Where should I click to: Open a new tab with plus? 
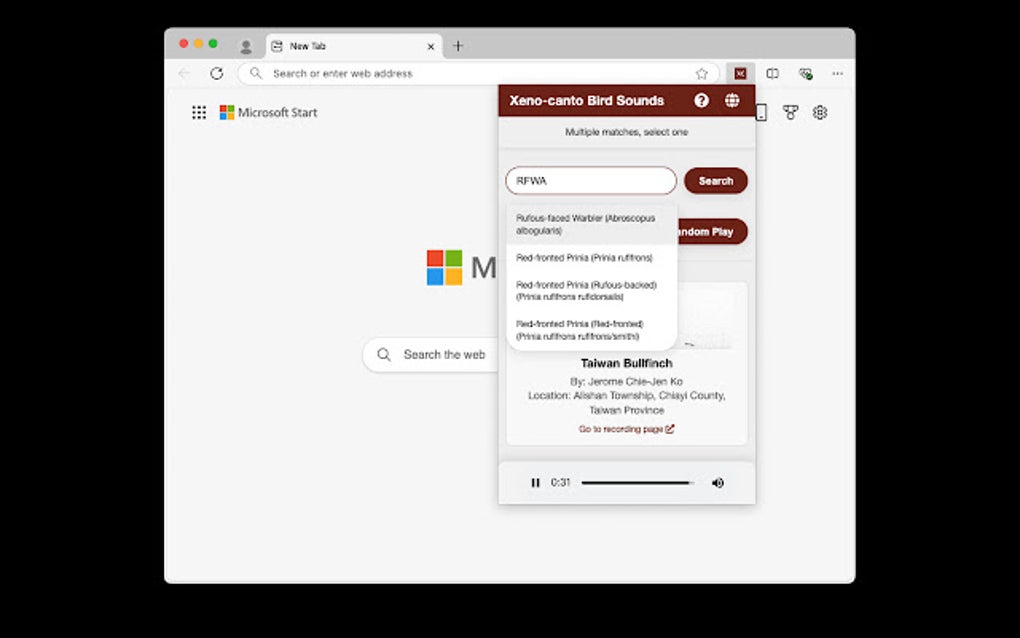[x=458, y=46]
